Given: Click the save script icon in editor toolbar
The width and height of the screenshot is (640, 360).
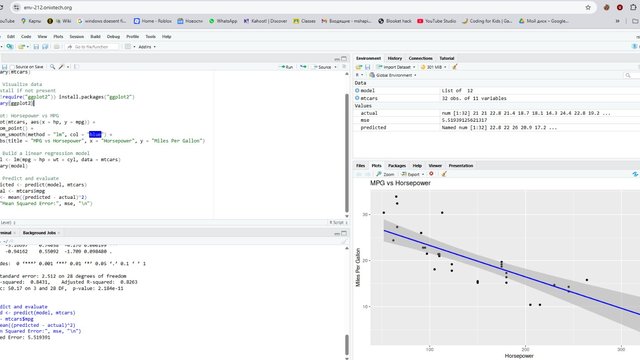Looking at the screenshot, I should click(x=4, y=67).
